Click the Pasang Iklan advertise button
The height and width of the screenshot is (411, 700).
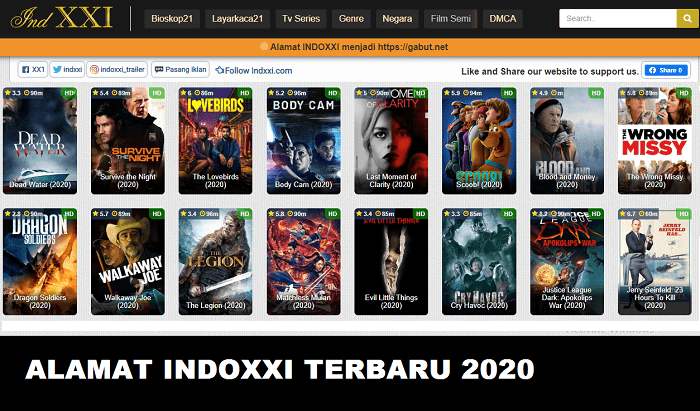[180, 70]
